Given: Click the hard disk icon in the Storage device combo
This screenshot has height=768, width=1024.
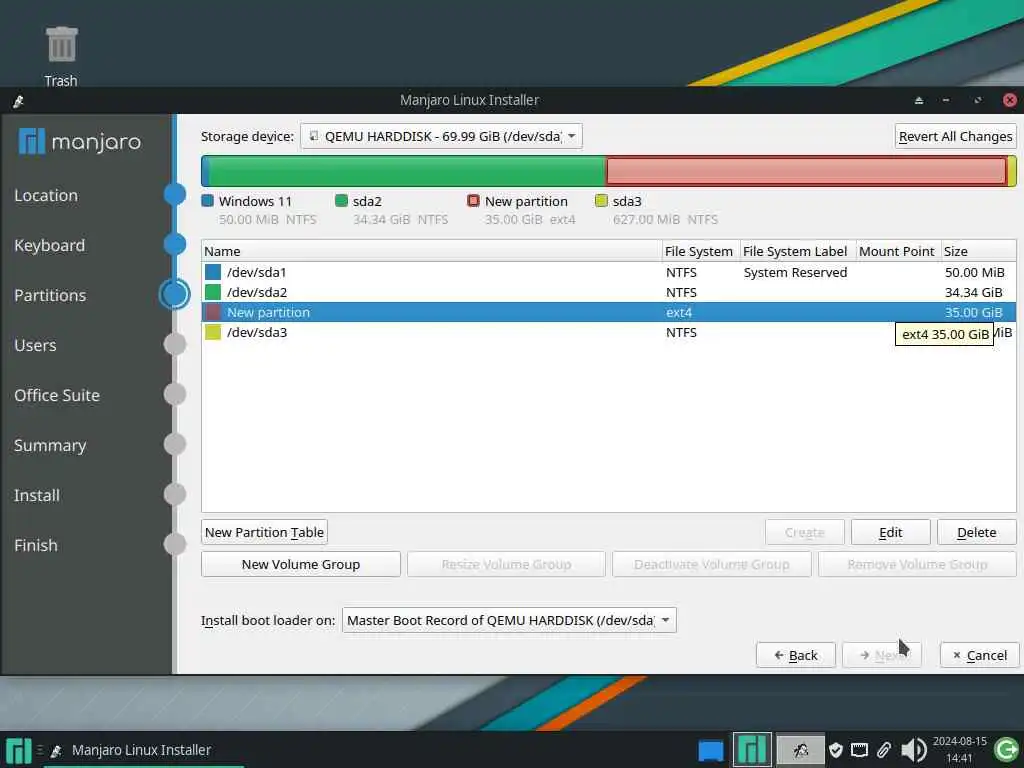Looking at the screenshot, I should click(313, 136).
